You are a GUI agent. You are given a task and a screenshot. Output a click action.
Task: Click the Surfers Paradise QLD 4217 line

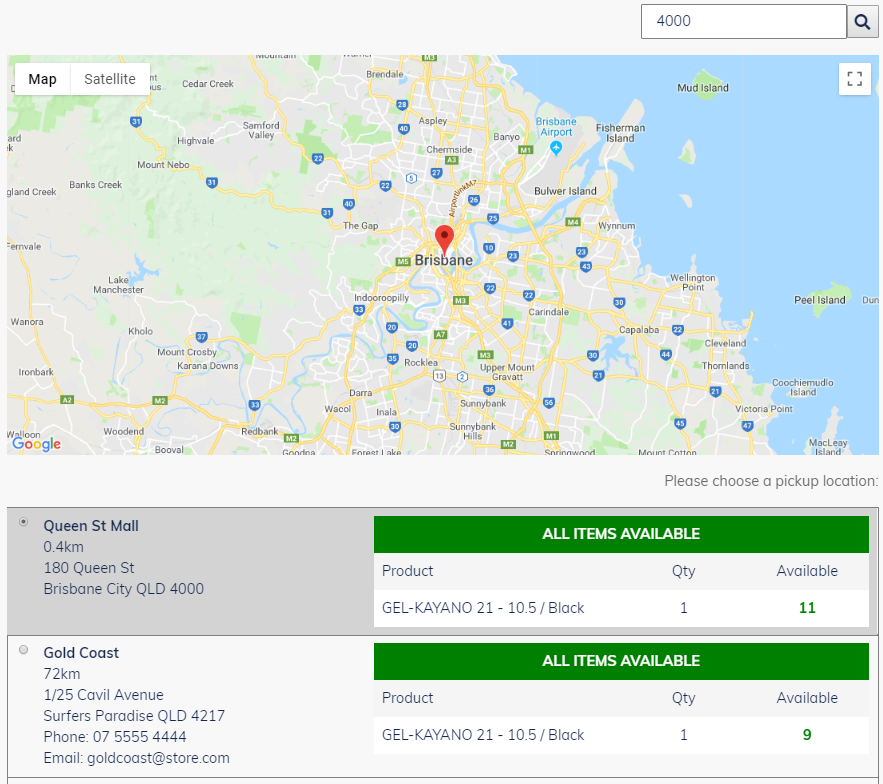[134, 716]
